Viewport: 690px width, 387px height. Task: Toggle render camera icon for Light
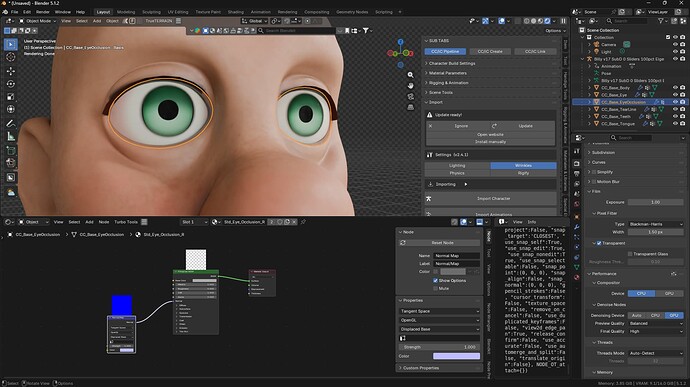pos(683,52)
